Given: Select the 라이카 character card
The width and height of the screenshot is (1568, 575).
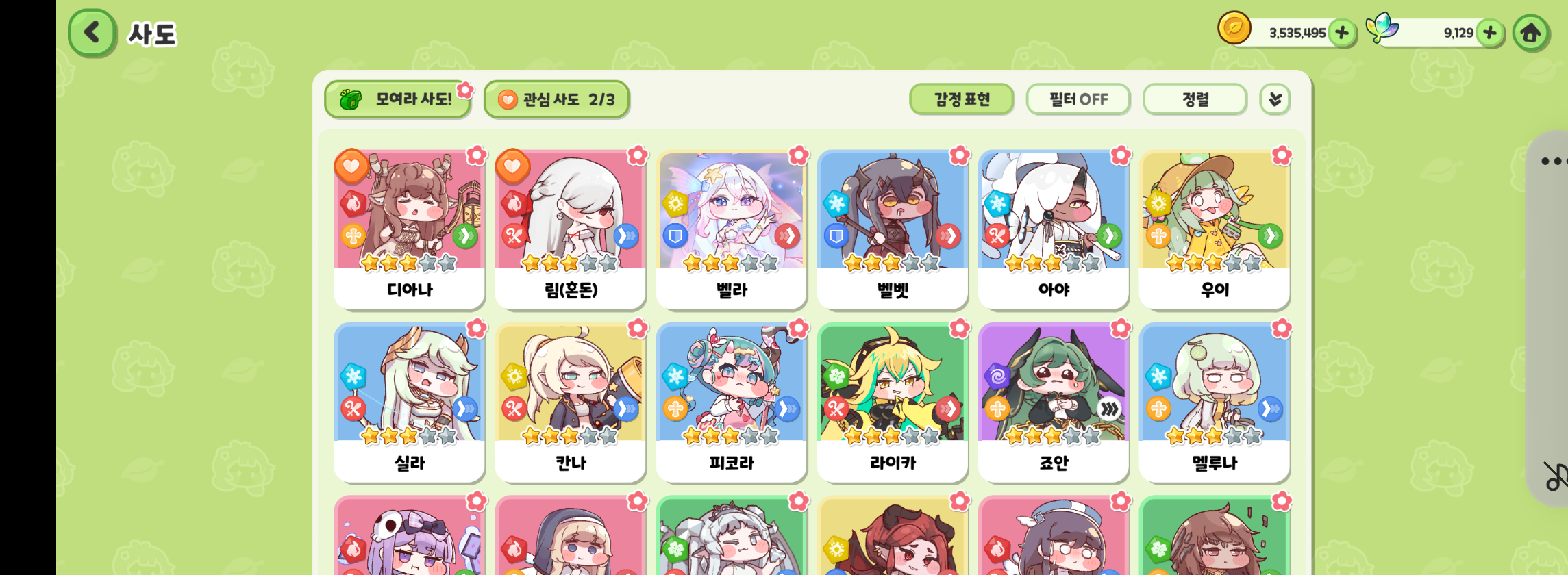Looking at the screenshot, I should [x=892, y=402].
